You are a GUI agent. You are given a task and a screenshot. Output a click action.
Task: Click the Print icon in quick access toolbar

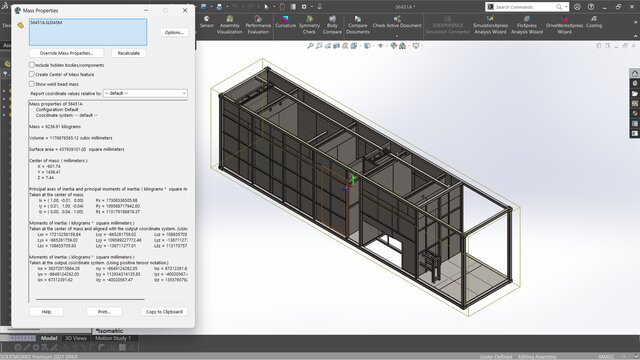219,7
